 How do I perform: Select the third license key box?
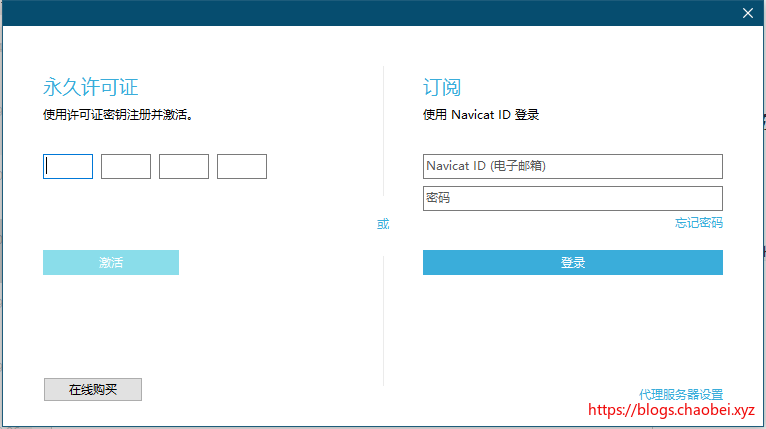tap(184, 167)
